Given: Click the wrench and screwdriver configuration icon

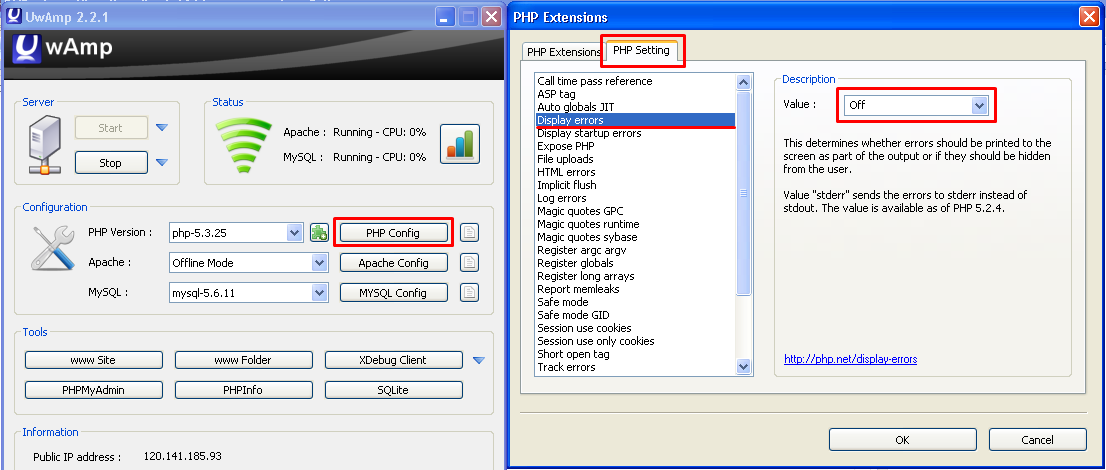Looking at the screenshot, I should click(53, 248).
